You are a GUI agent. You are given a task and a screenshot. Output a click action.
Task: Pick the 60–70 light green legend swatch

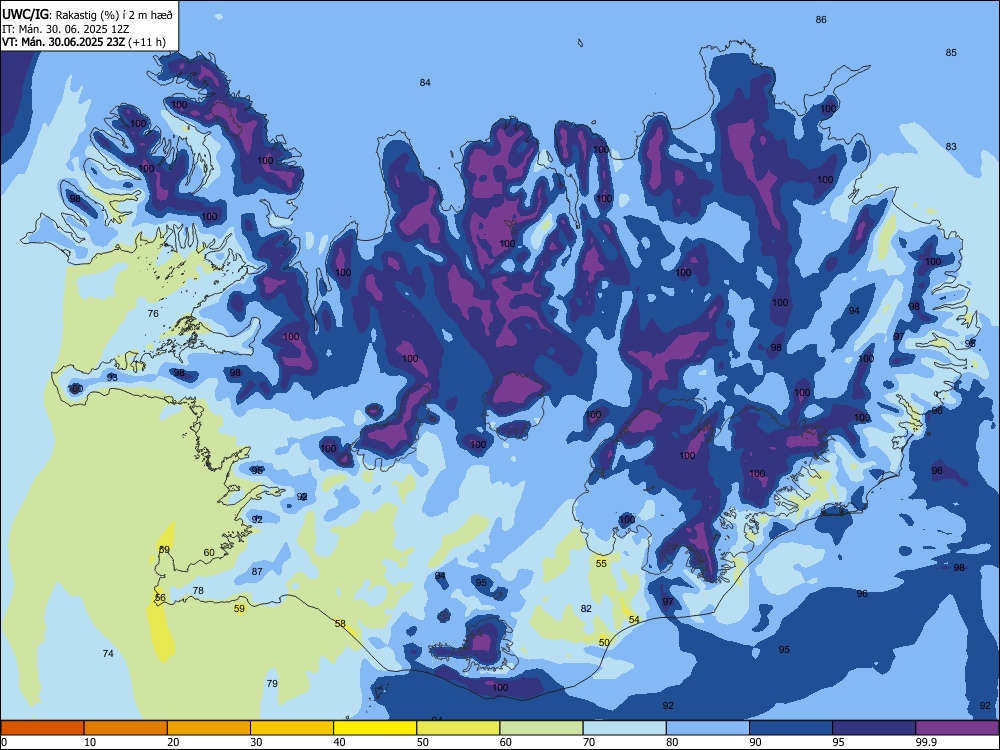coord(541,728)
